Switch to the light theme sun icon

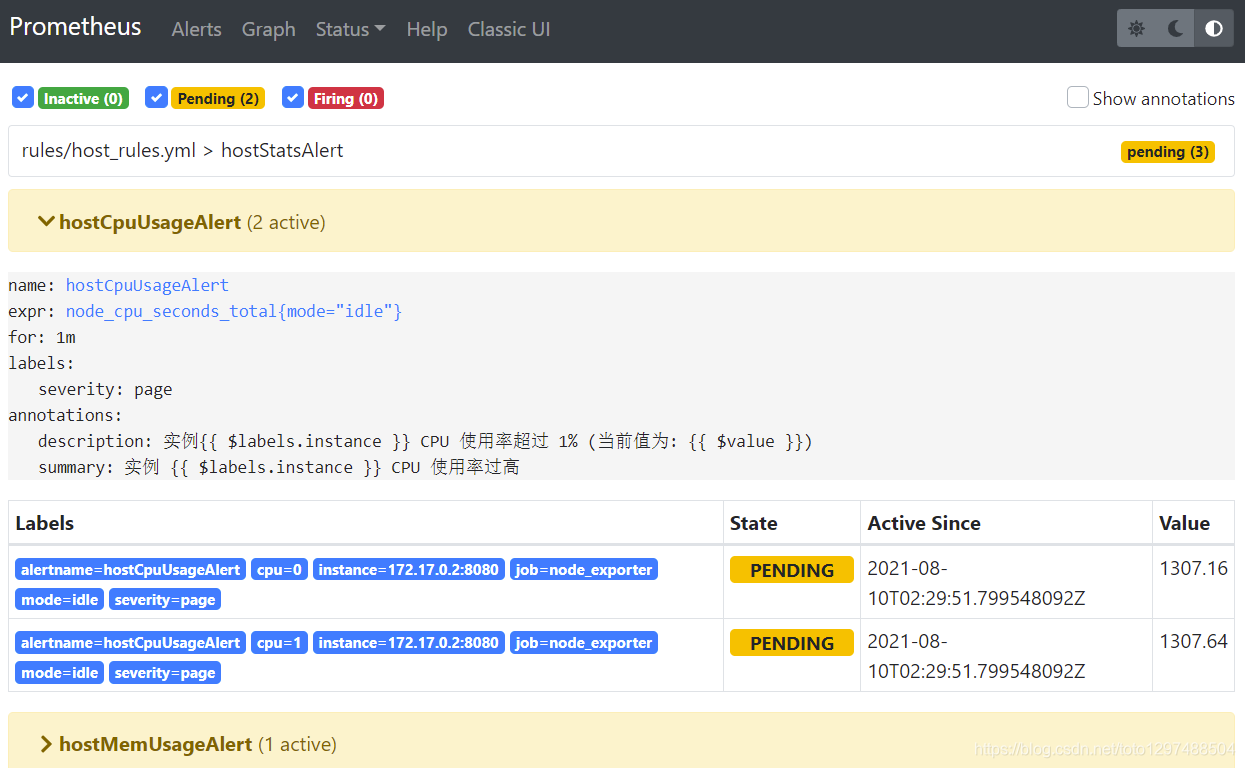click(x=1136, y=29)
